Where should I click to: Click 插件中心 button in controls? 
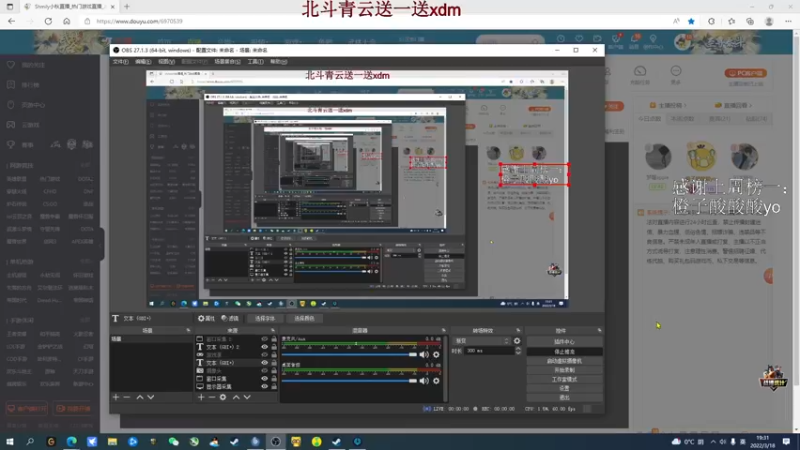coord(564,342)
